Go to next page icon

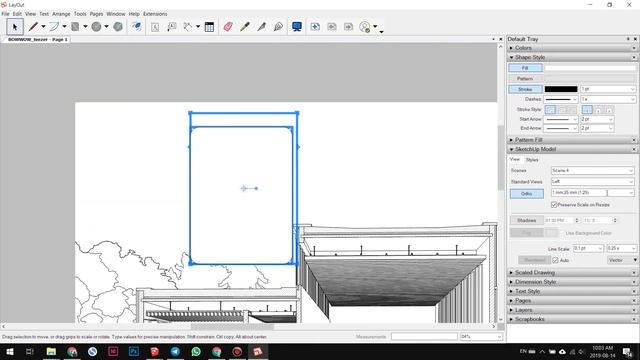[348, 27]
